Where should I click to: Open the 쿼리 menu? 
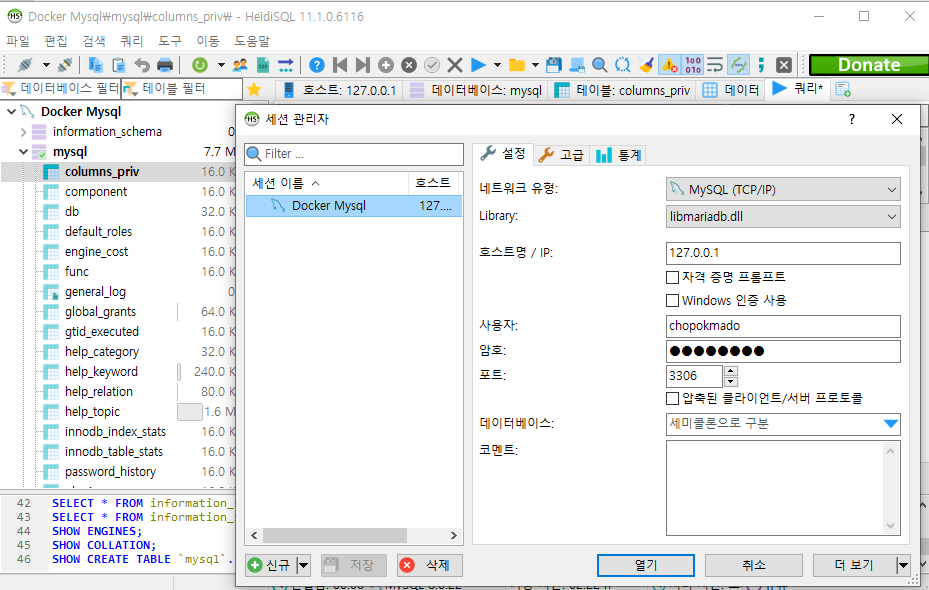[x=132, y=41]
